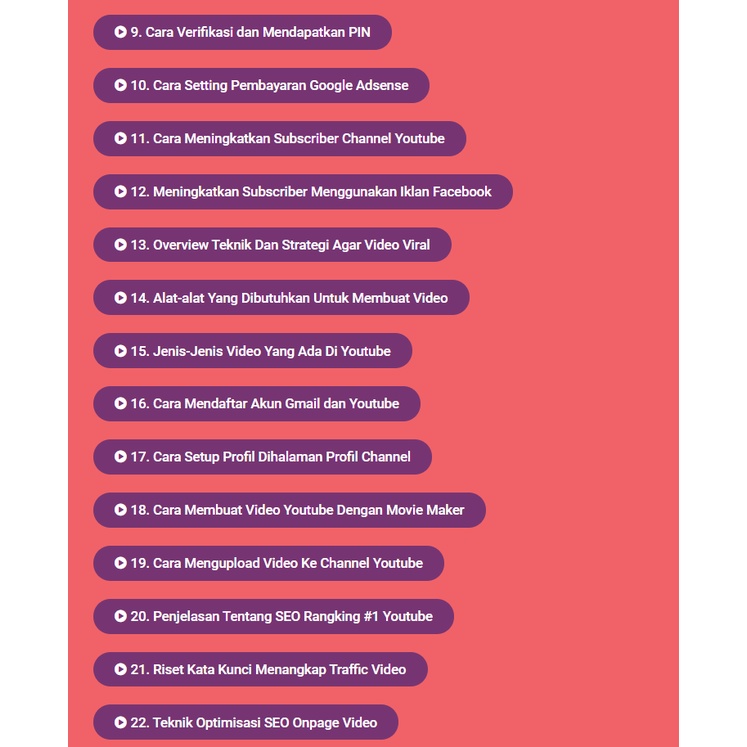Click "Cara Verifikasi dan Mendapatkan PIN" text
Image resolution: width=747 pixels, height=747 pixels.
click(258, 32)
